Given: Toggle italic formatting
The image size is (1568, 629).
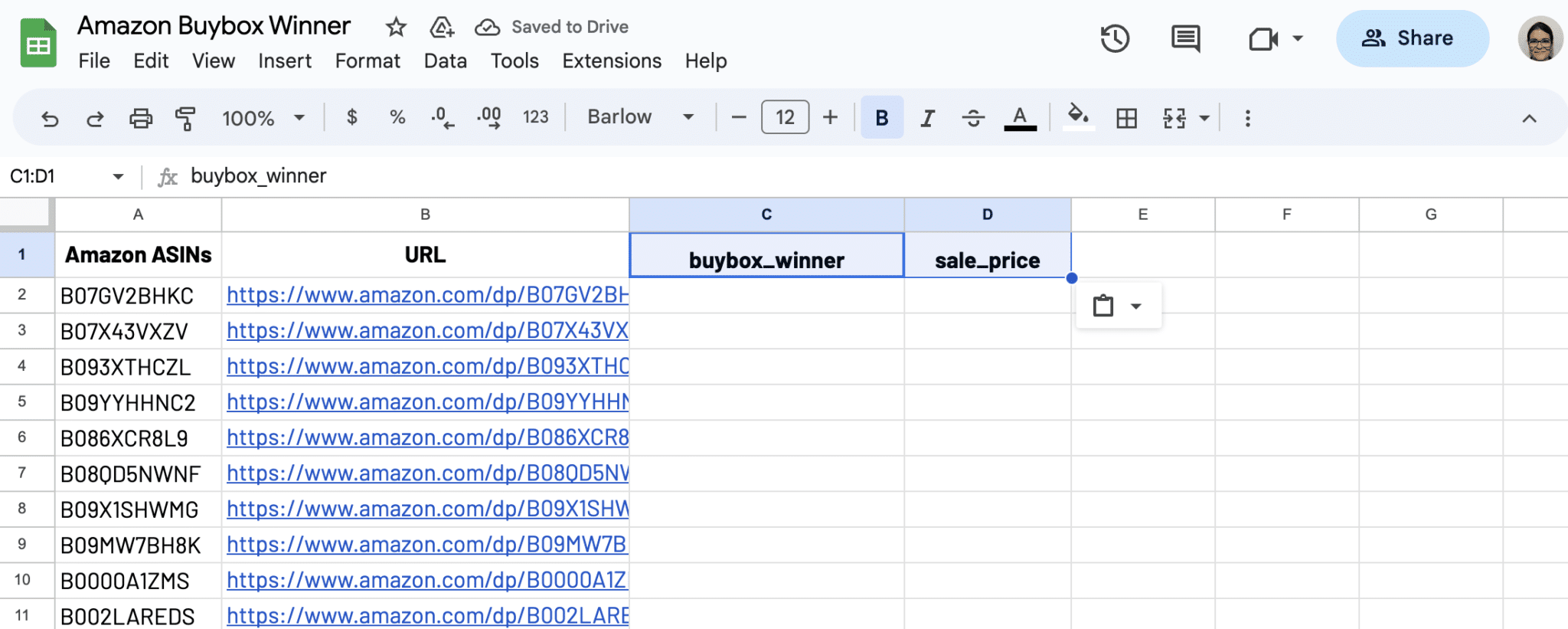Looking at the screenshot, I should point(927,118).
